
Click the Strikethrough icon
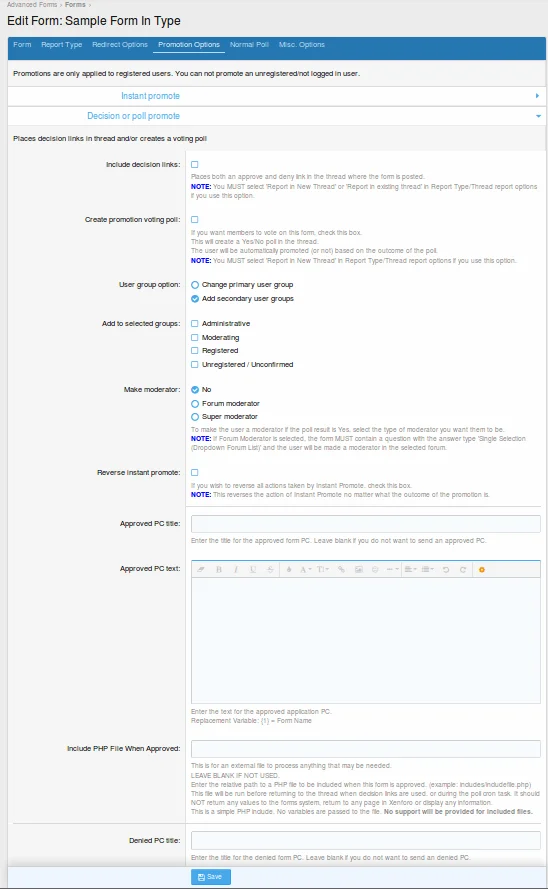[270, 569]
